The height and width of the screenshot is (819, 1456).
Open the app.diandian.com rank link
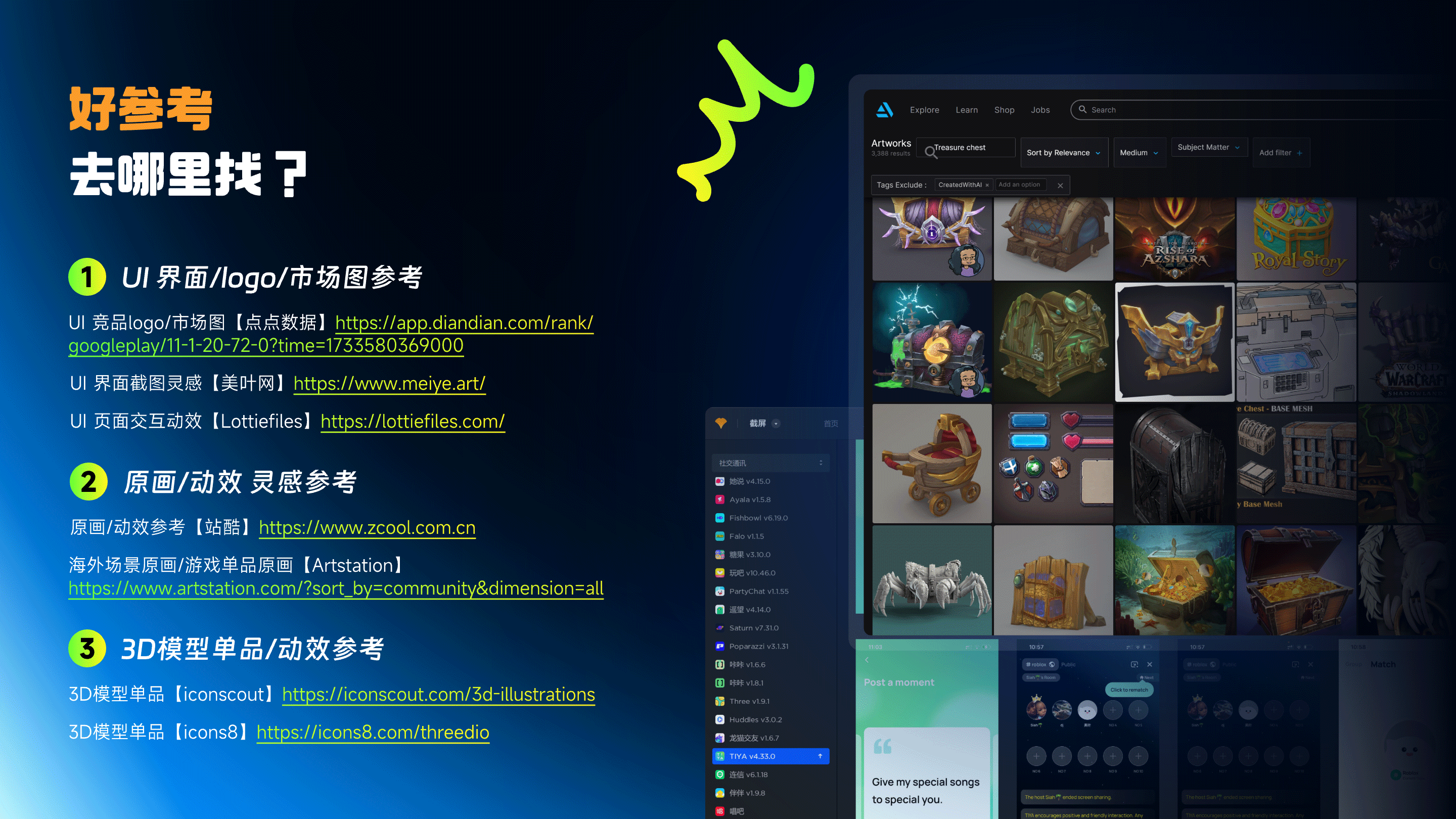[x=331, y=334]
